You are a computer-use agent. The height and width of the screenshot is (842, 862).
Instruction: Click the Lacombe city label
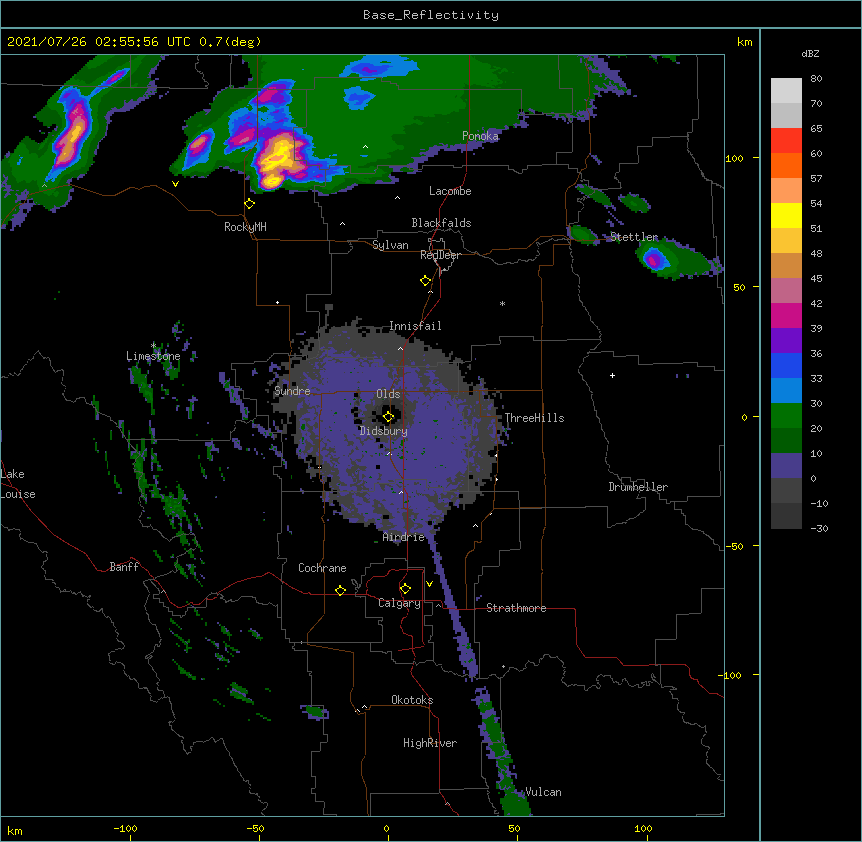coord(450,191)
